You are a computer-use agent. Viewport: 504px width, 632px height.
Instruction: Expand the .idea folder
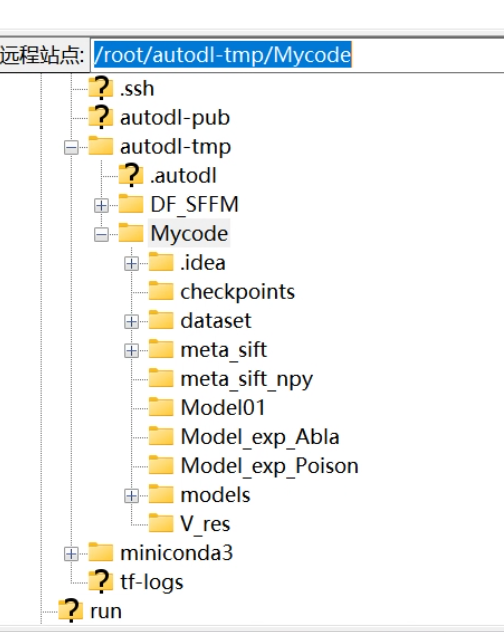tap(131, 264)
